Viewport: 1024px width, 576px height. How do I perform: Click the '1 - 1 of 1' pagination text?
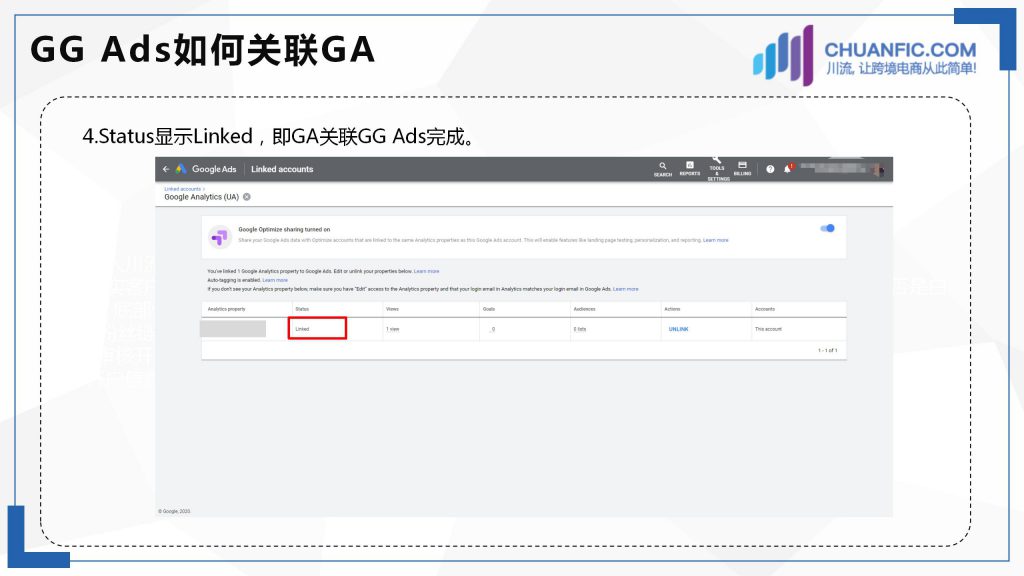[x=827, y=351]
